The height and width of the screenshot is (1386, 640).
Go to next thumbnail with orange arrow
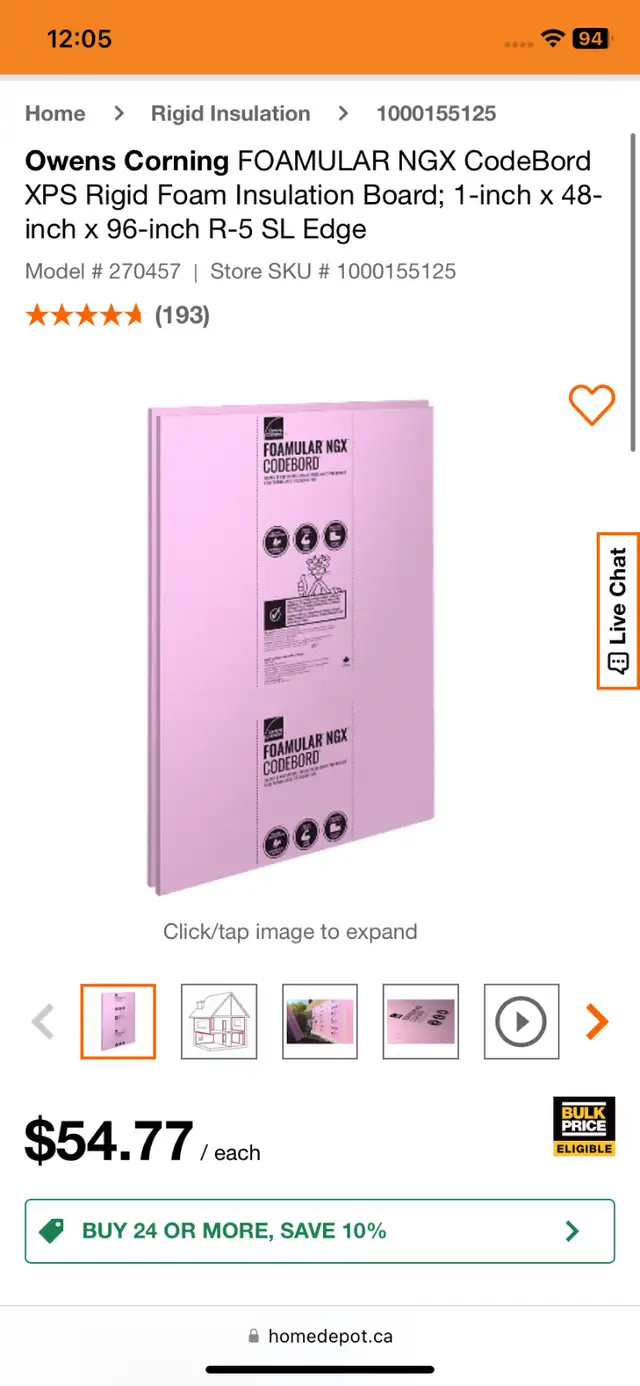tap(597, 1021)
